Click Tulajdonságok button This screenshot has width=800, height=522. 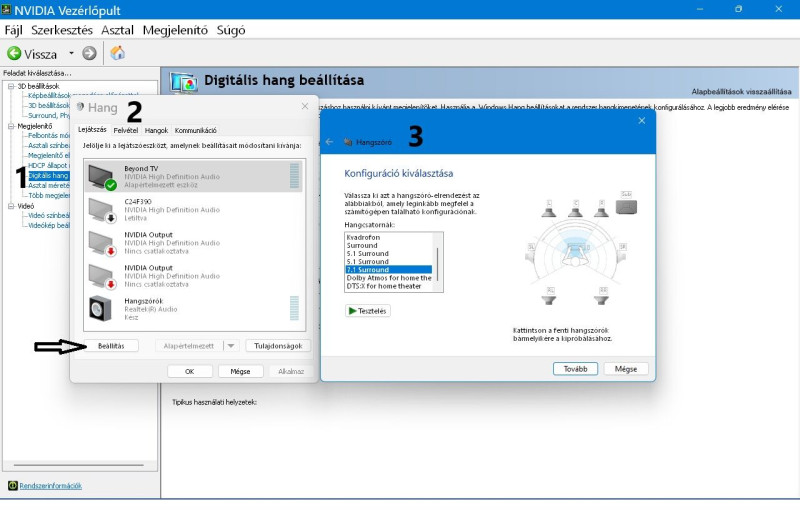click(x=278, y=346)
